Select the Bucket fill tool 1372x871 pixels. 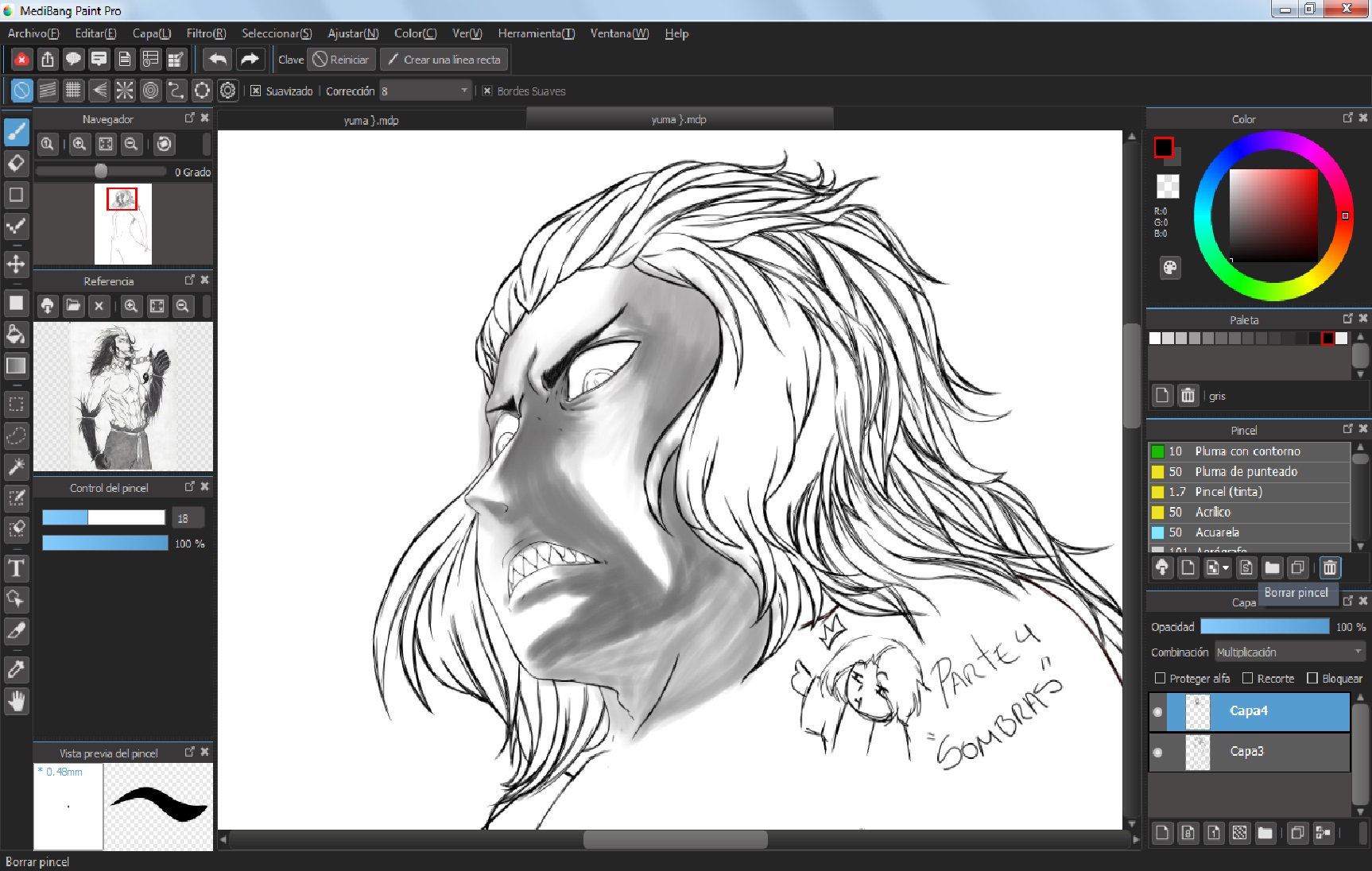point(16,334)
